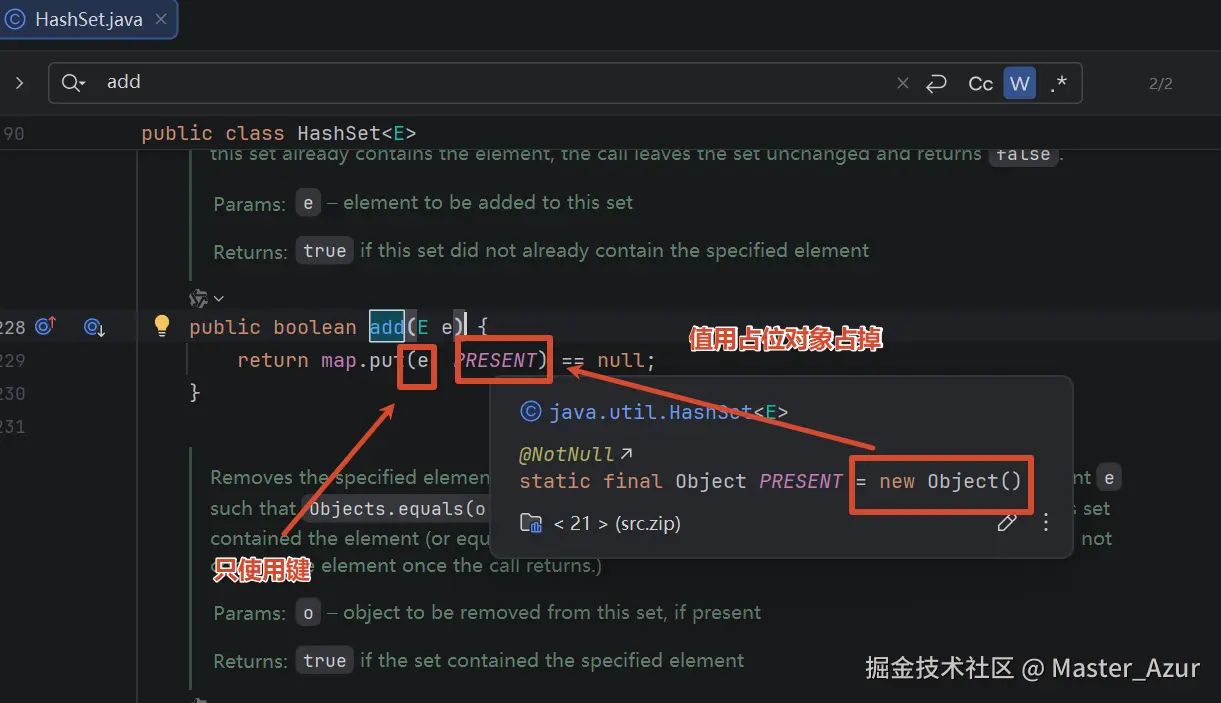The image size is (1221, 703).
Task: Click 'map' in the return statement
Action: (x=341, y=360)
